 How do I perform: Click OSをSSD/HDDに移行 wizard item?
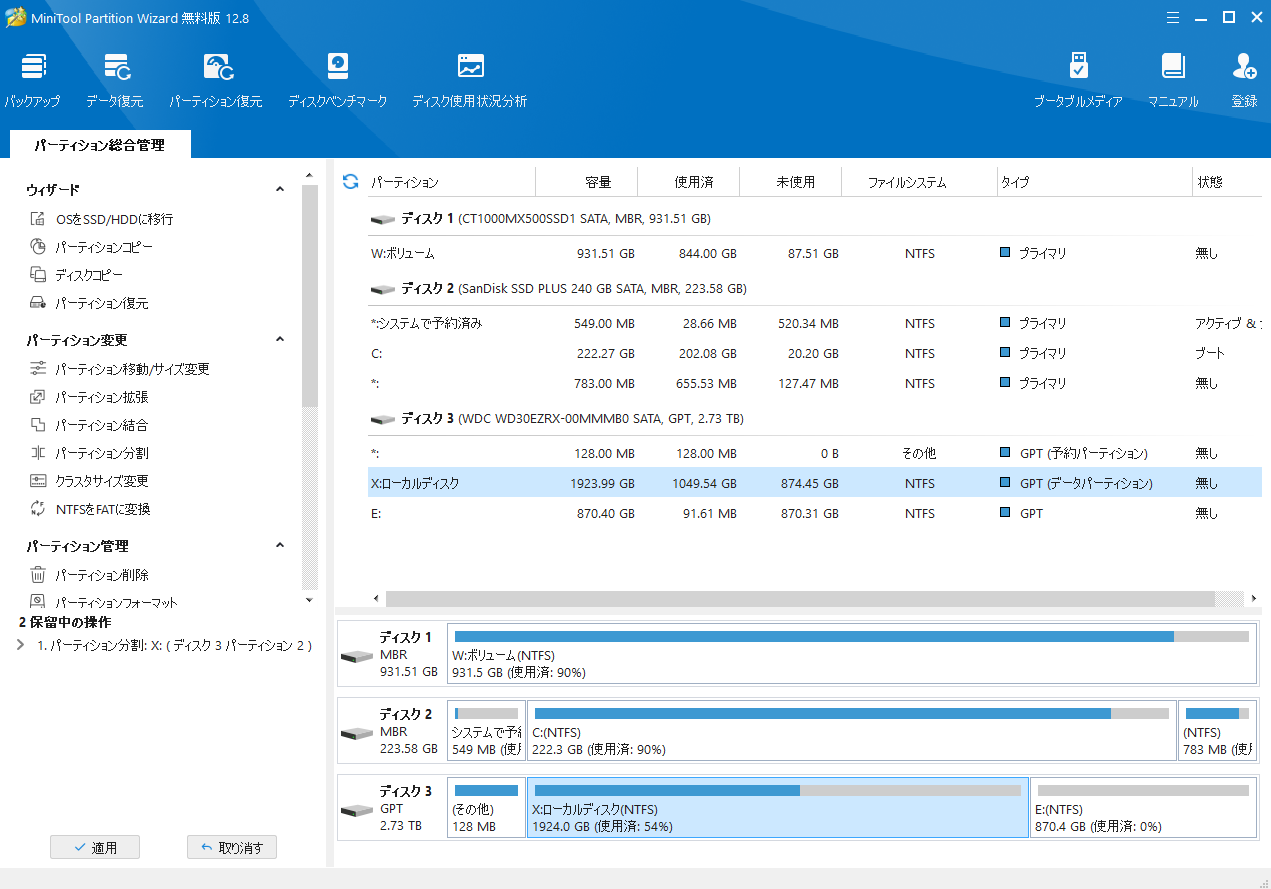[x=114, y=219]
